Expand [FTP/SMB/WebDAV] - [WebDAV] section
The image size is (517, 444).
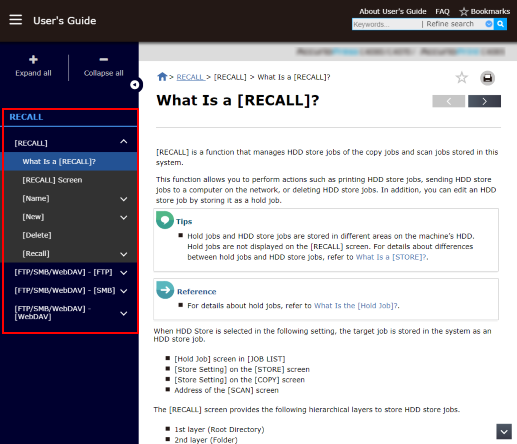point(124,313)
